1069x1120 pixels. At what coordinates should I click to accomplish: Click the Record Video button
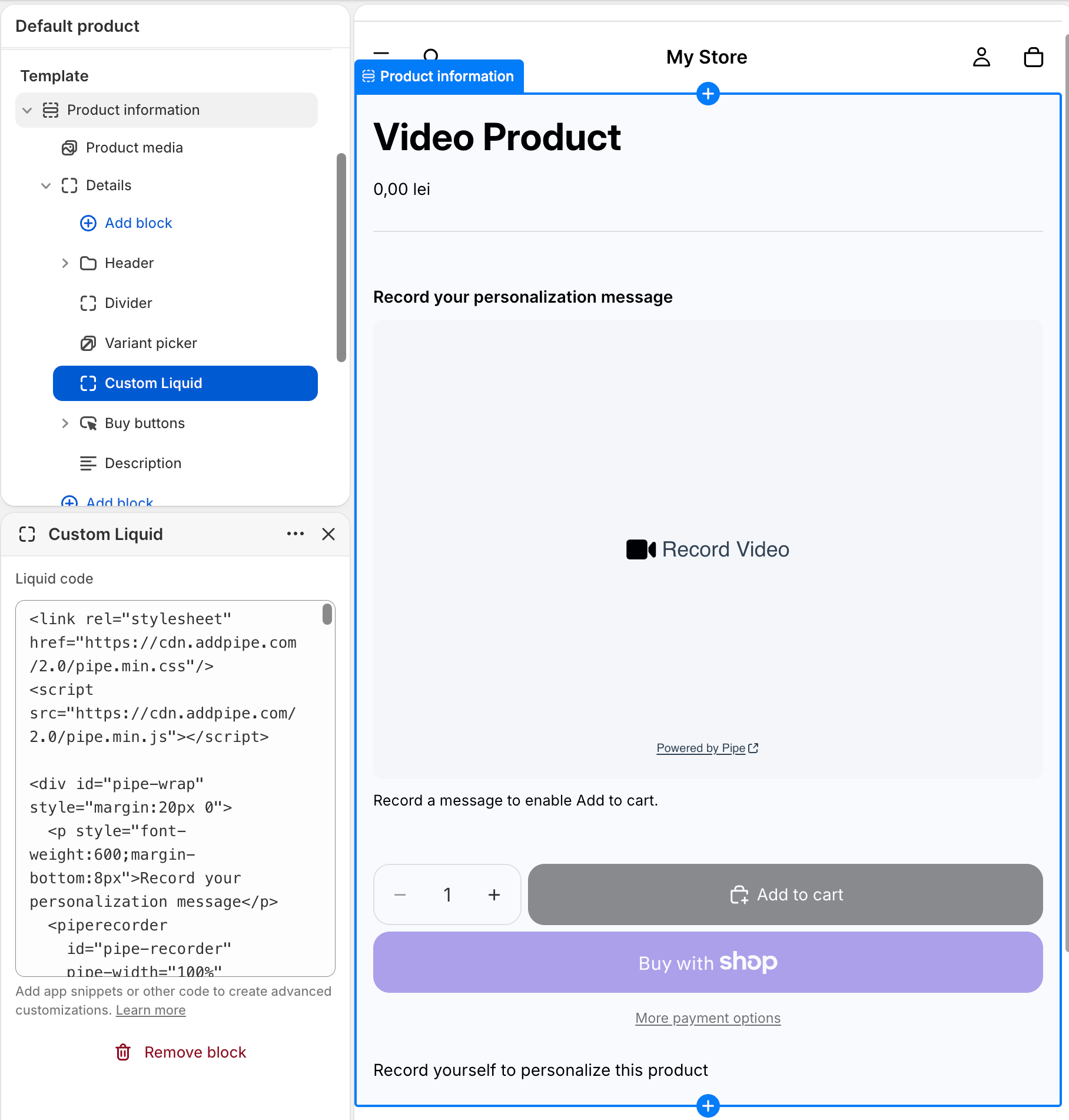coord(708,549)
